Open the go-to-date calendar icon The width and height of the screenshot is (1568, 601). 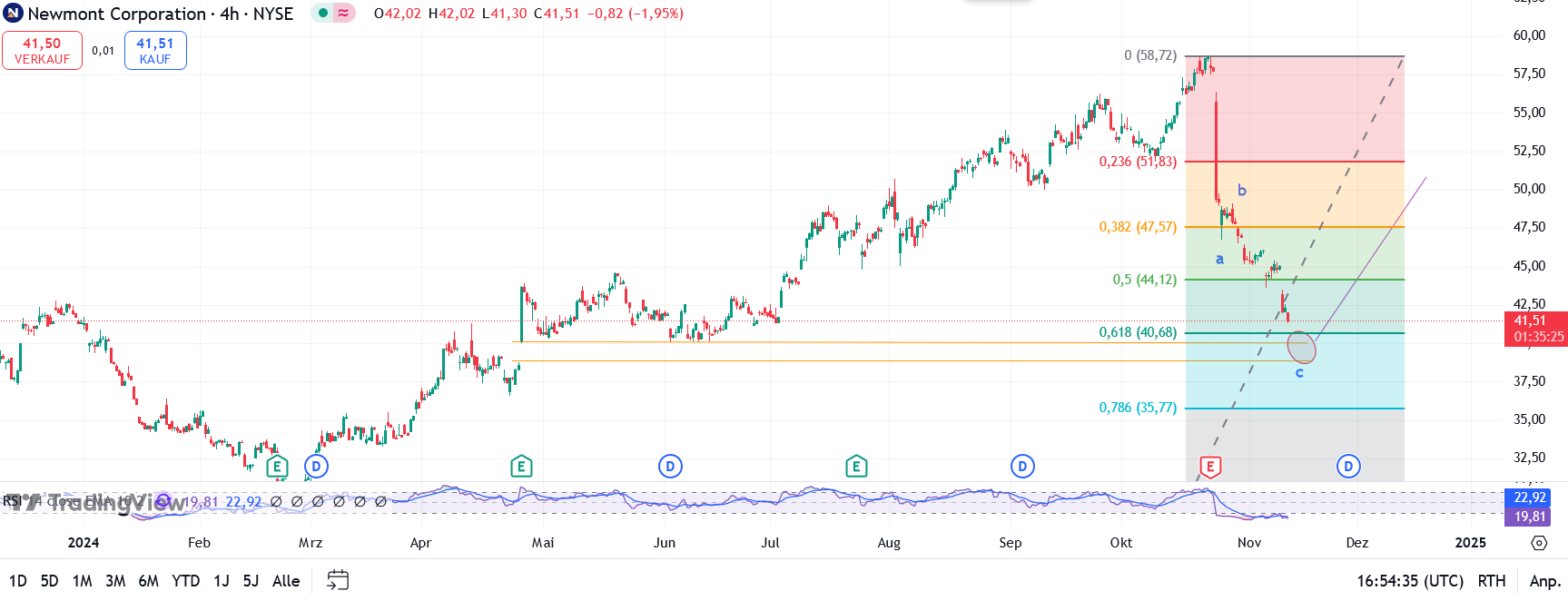[x=338, y=580]
